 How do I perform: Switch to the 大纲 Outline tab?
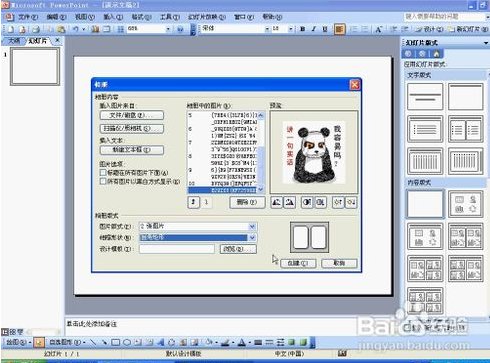pos(14,41)
